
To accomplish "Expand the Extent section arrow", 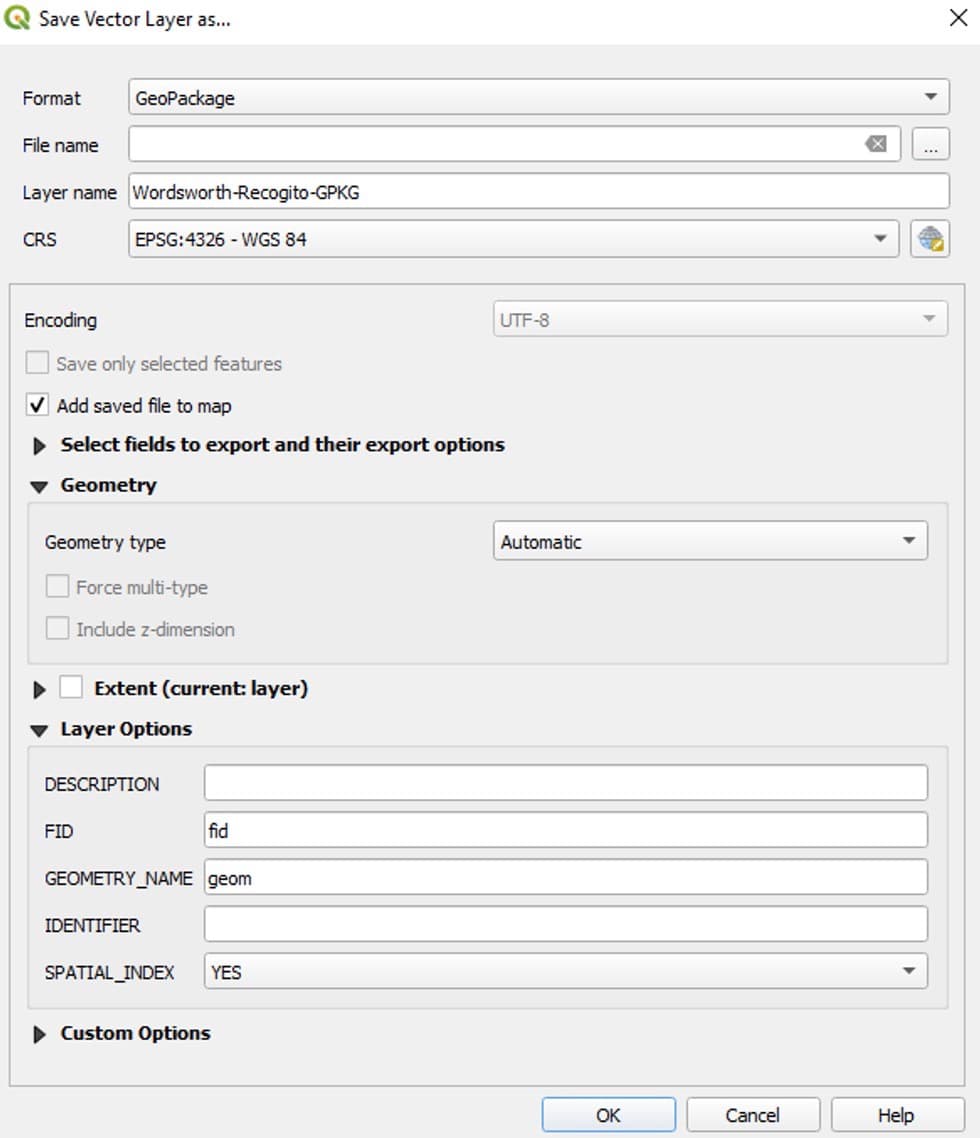I will click(40, 689).
